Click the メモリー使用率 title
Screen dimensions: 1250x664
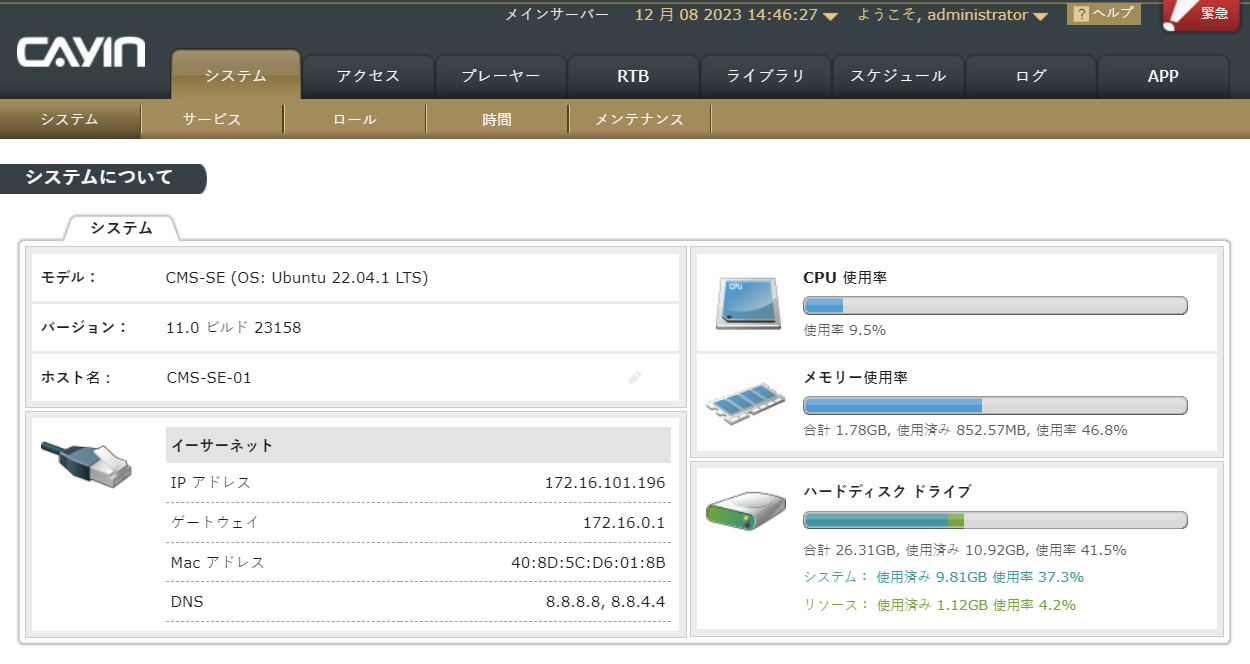coord(856,377)
